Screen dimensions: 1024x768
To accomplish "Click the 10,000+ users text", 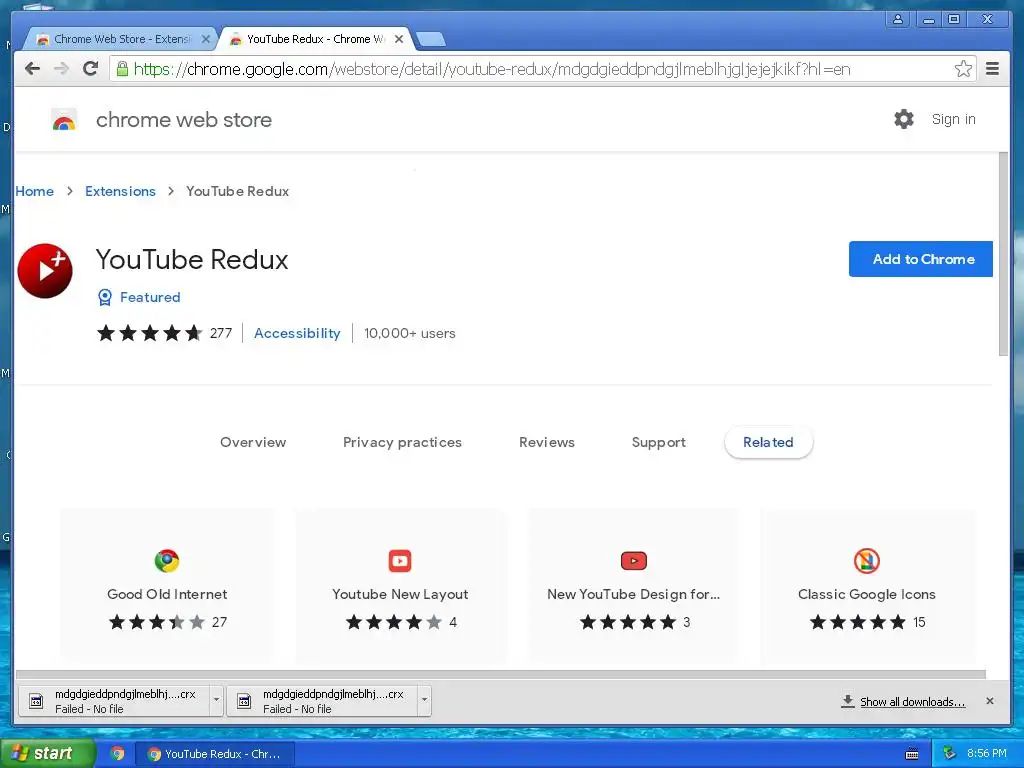I will coord(409,333).
